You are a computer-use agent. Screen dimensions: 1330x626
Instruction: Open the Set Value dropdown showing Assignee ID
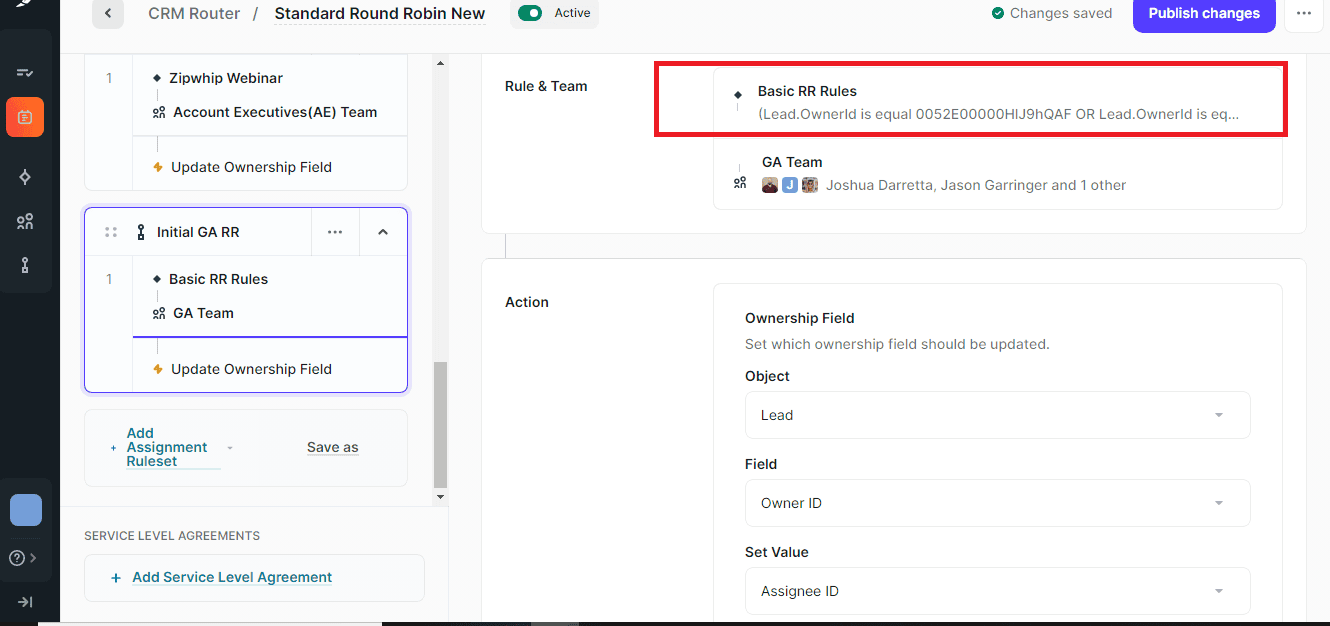997,591
